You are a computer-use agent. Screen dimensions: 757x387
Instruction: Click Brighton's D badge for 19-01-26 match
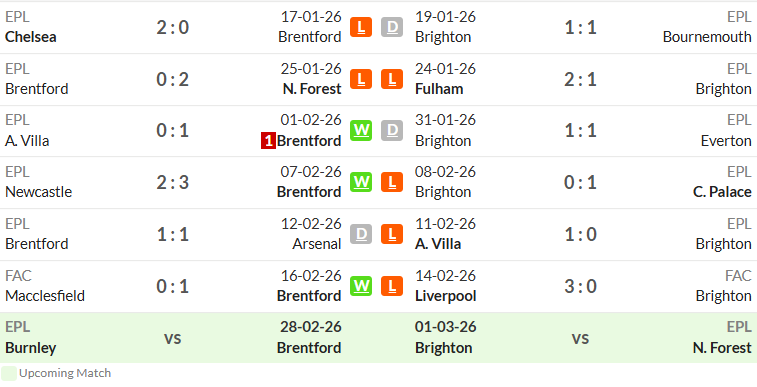pos(392,27)
